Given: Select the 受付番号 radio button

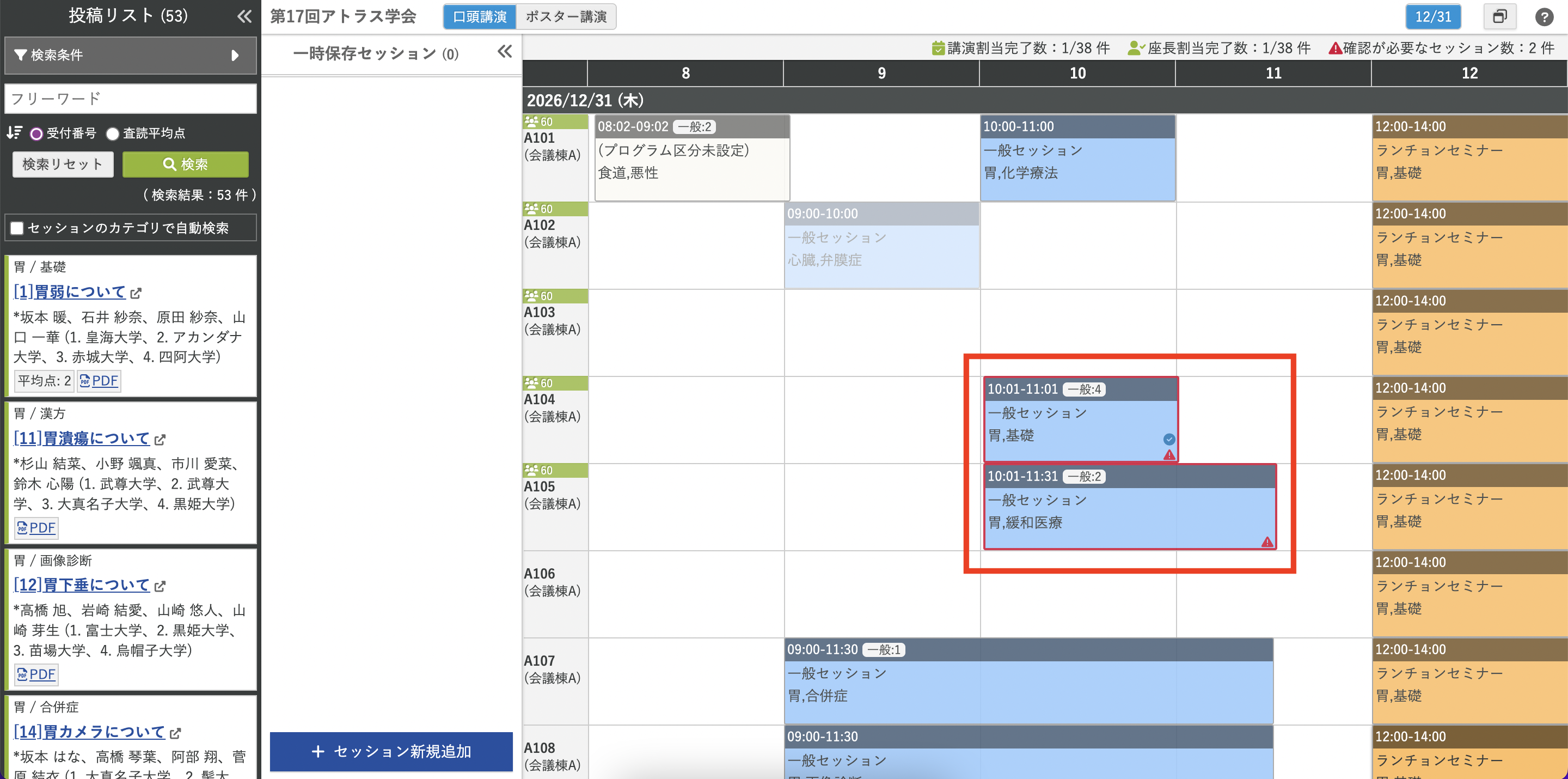Looking at the screenshot, I should (36, 134).
